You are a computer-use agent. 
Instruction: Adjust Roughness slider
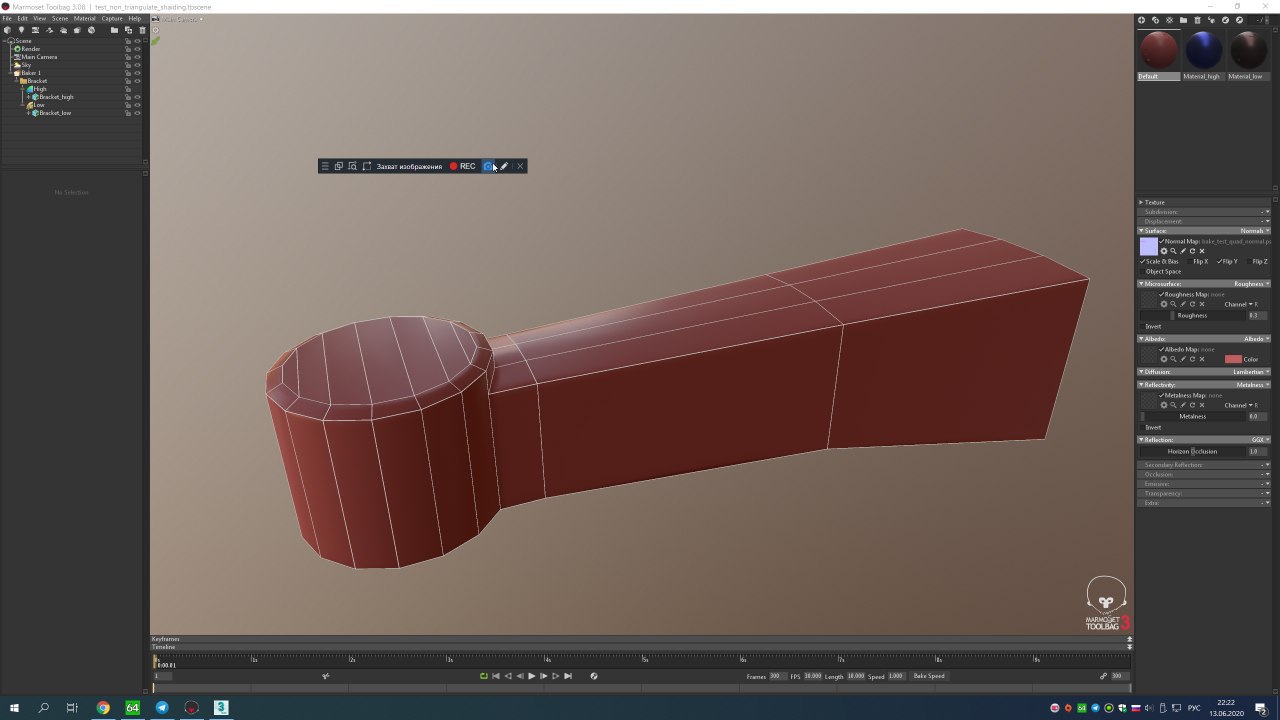coord(1192,315)
